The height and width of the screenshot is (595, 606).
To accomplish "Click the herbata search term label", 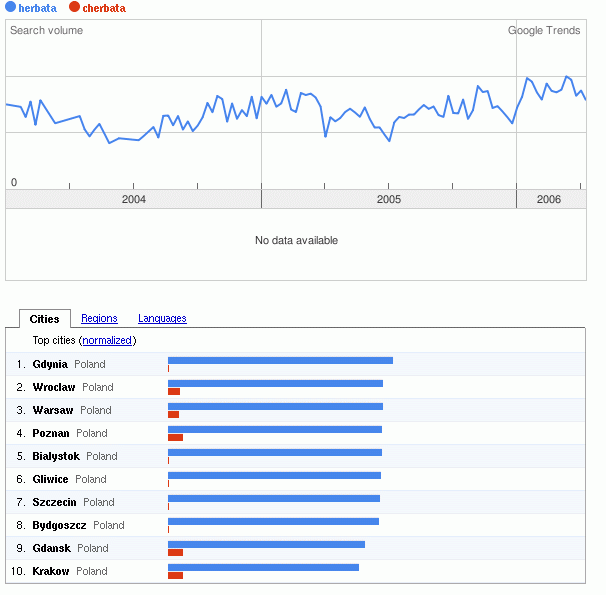I will (38, 8).
